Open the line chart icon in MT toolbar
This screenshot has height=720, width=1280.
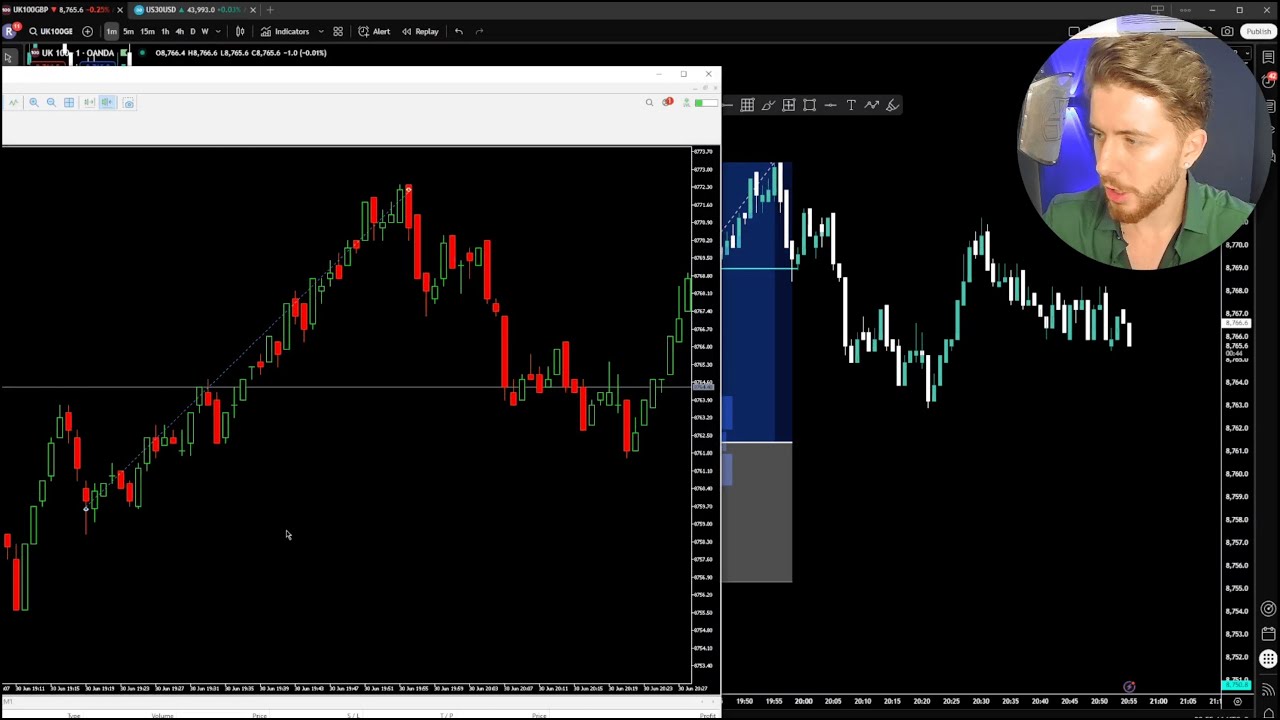[14, 103]
